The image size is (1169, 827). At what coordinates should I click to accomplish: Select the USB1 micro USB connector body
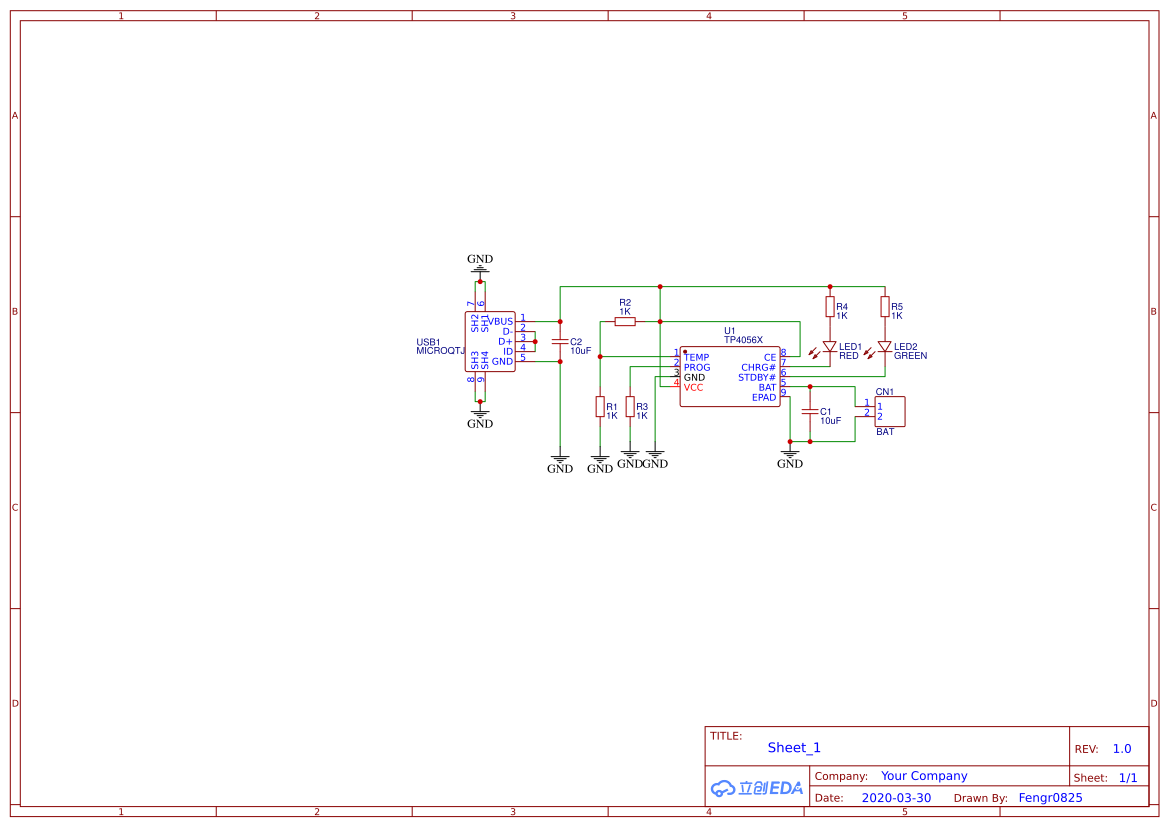[x=492, y=341]
